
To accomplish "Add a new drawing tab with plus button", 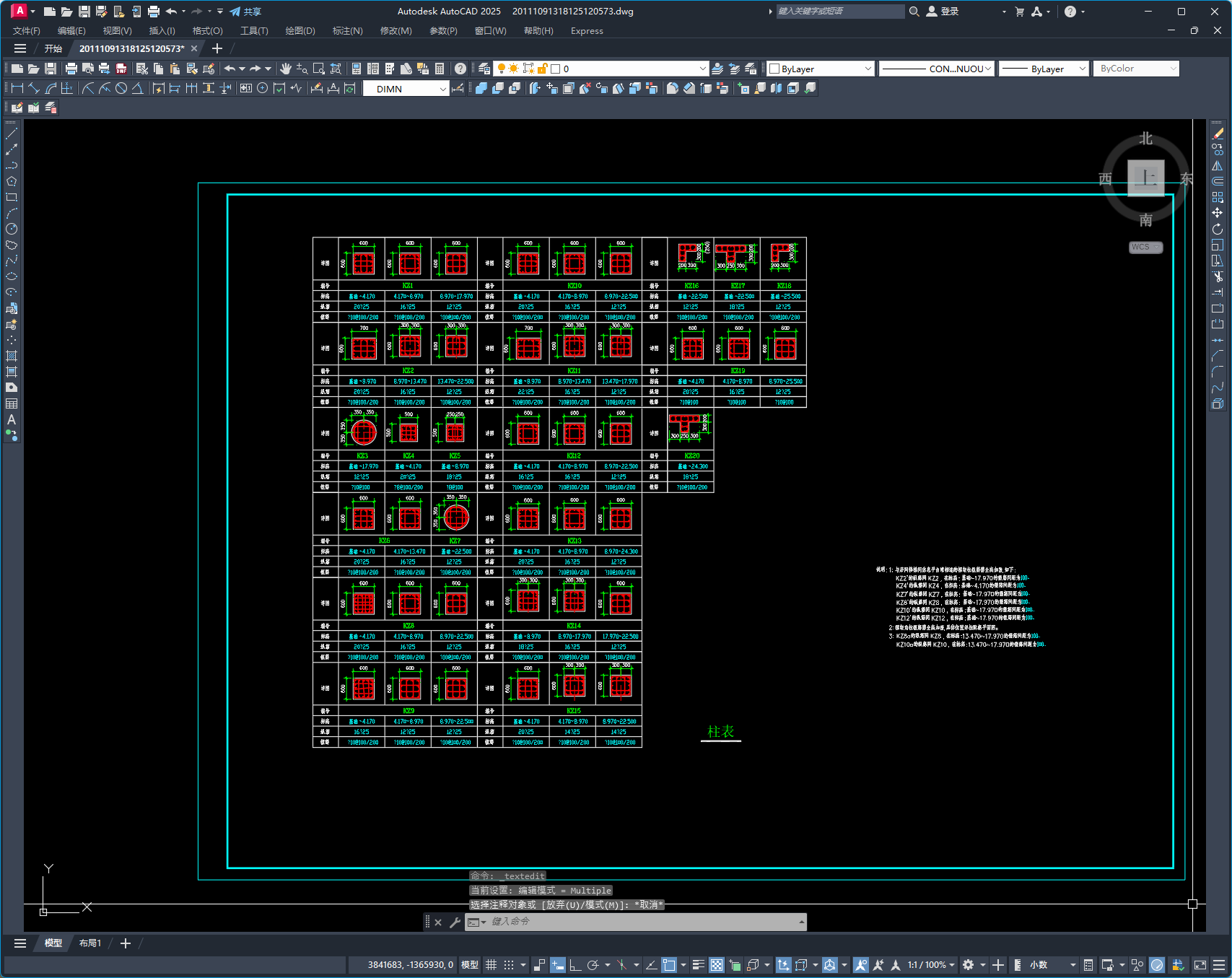I will point(217,48).
